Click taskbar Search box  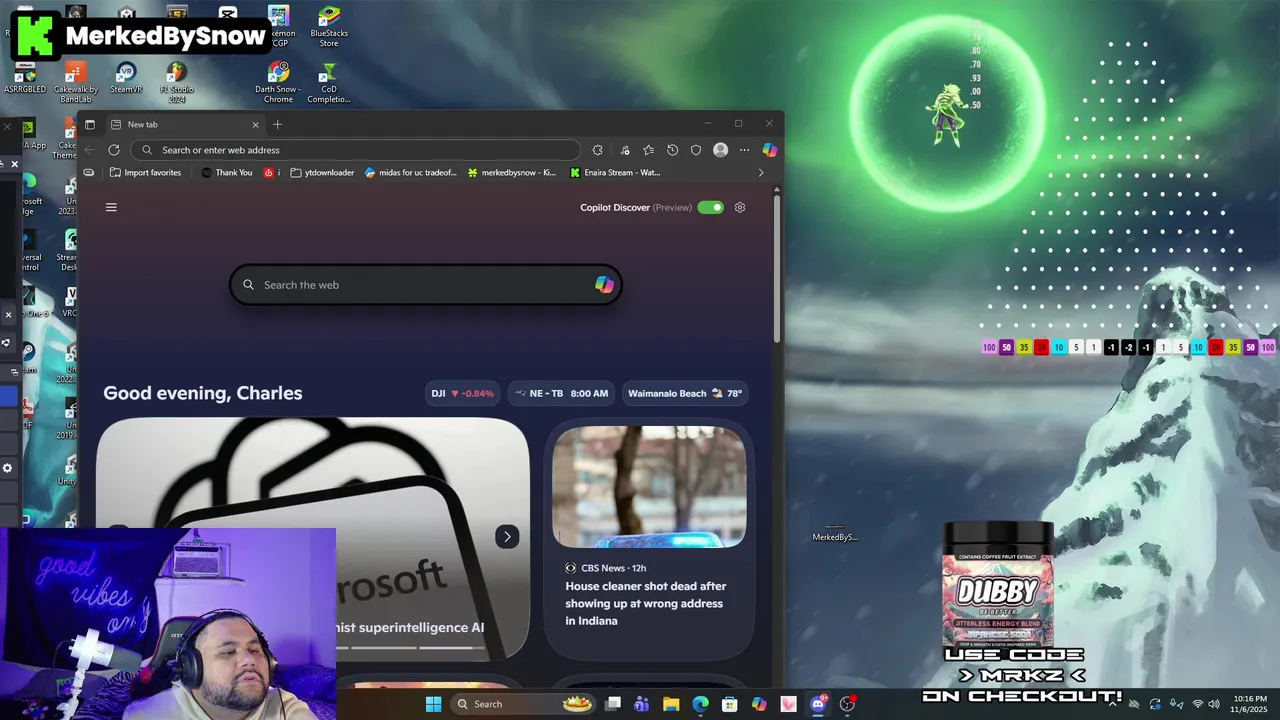pos(523,704)
